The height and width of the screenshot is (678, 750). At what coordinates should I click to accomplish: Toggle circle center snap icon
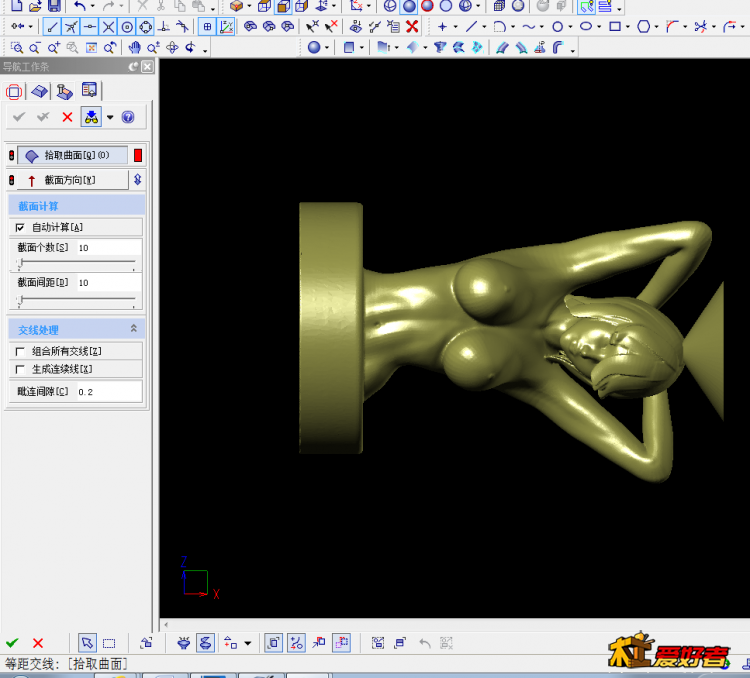click(x=127, y=26)
